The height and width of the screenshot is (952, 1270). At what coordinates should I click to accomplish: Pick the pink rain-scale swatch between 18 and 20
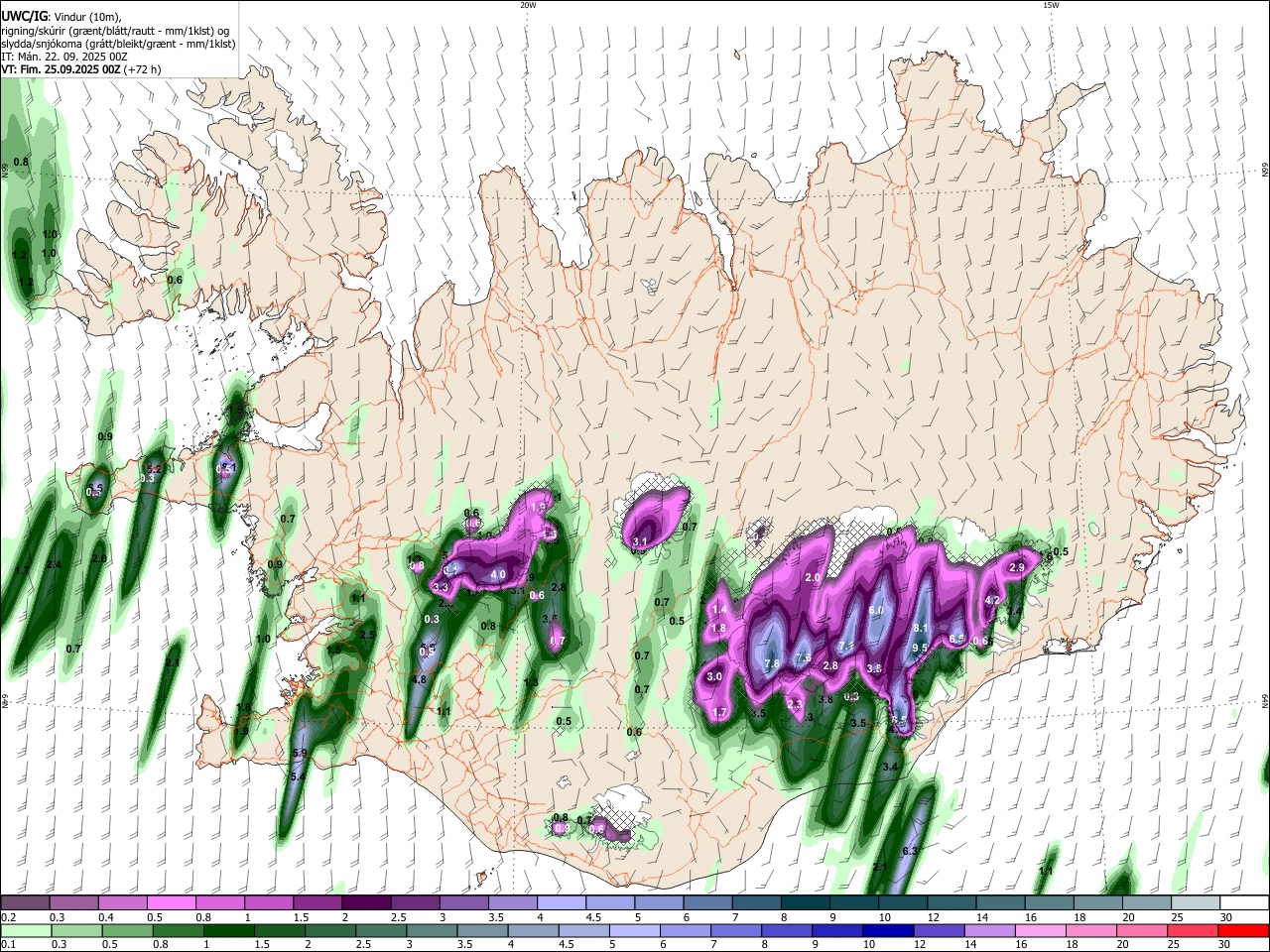click(x=1091, y=931)
